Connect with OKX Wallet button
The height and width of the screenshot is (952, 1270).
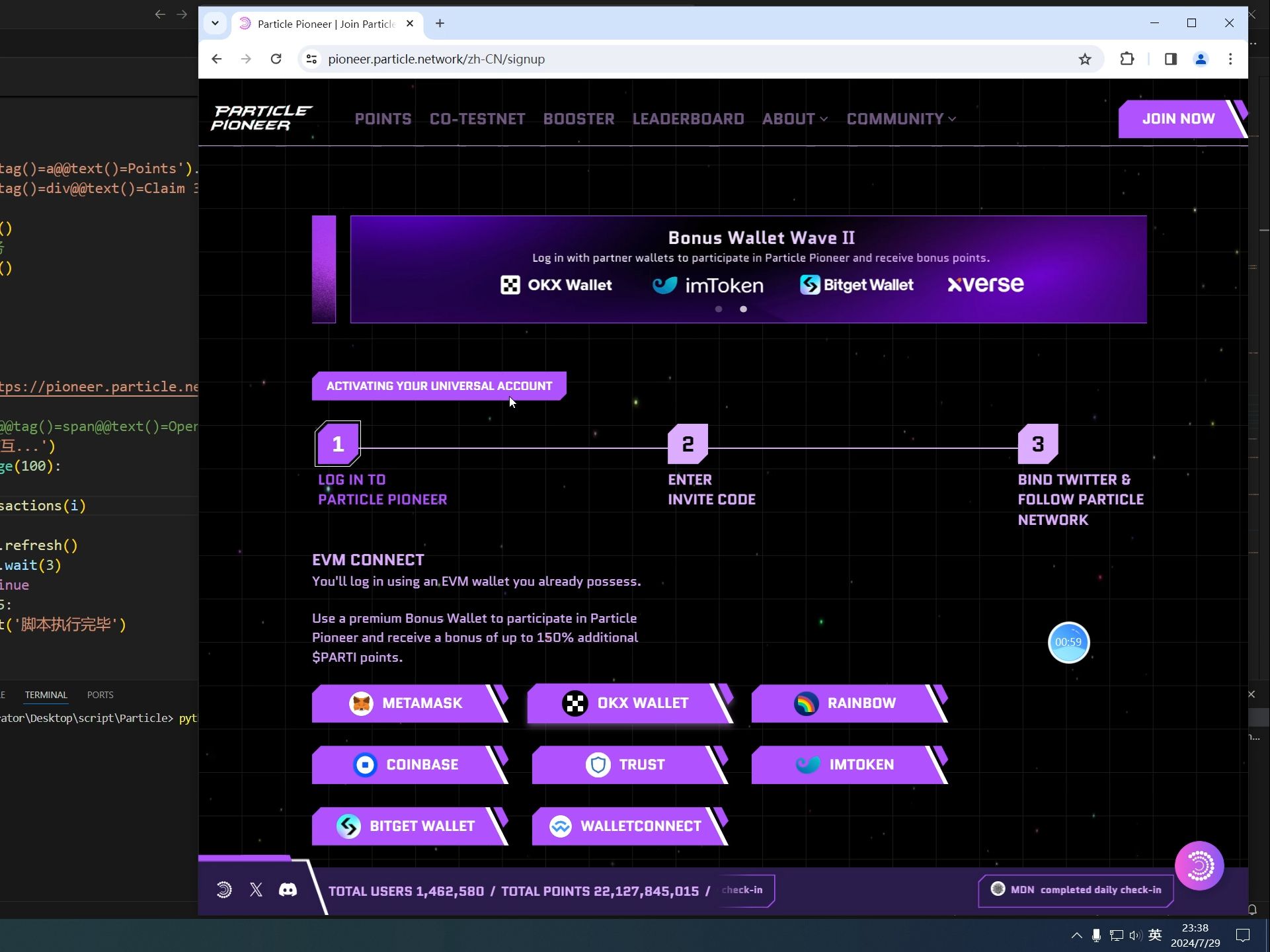[x=630, y=703]
